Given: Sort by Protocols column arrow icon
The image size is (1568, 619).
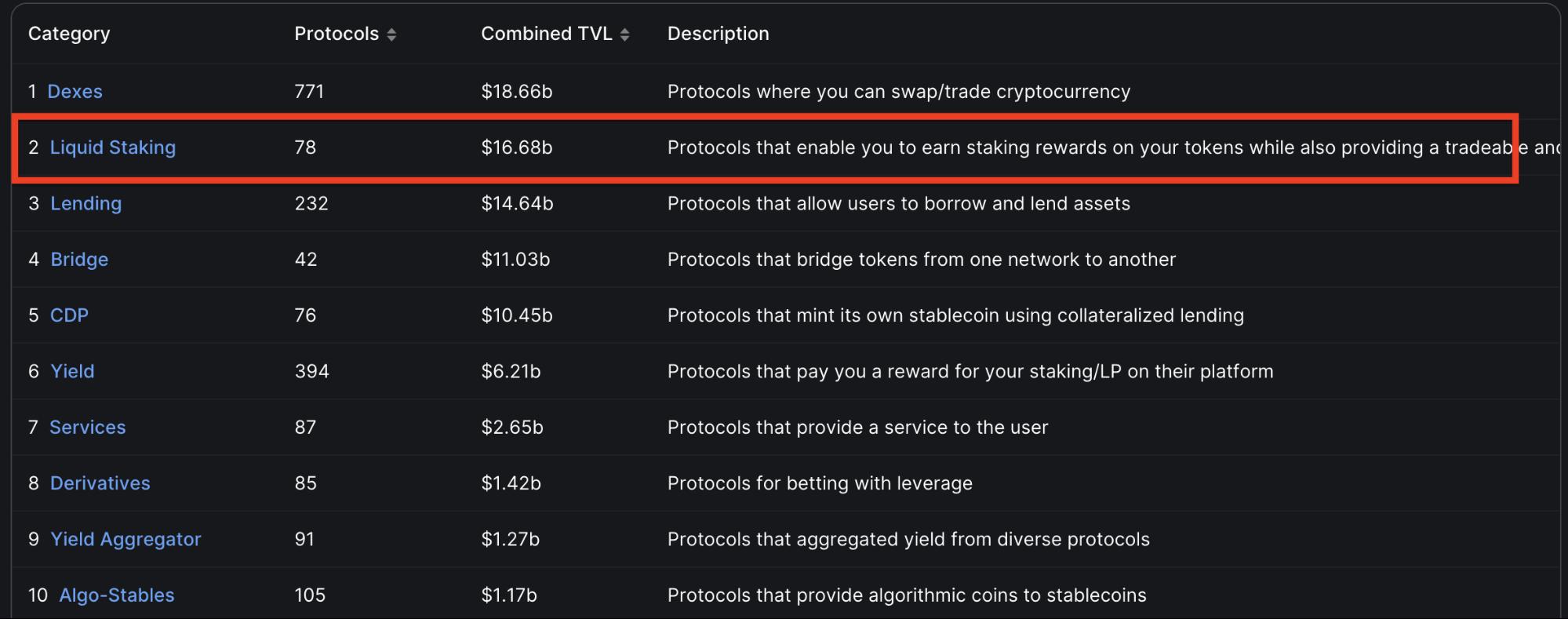Looking at the screenshot, I should 391,35.
